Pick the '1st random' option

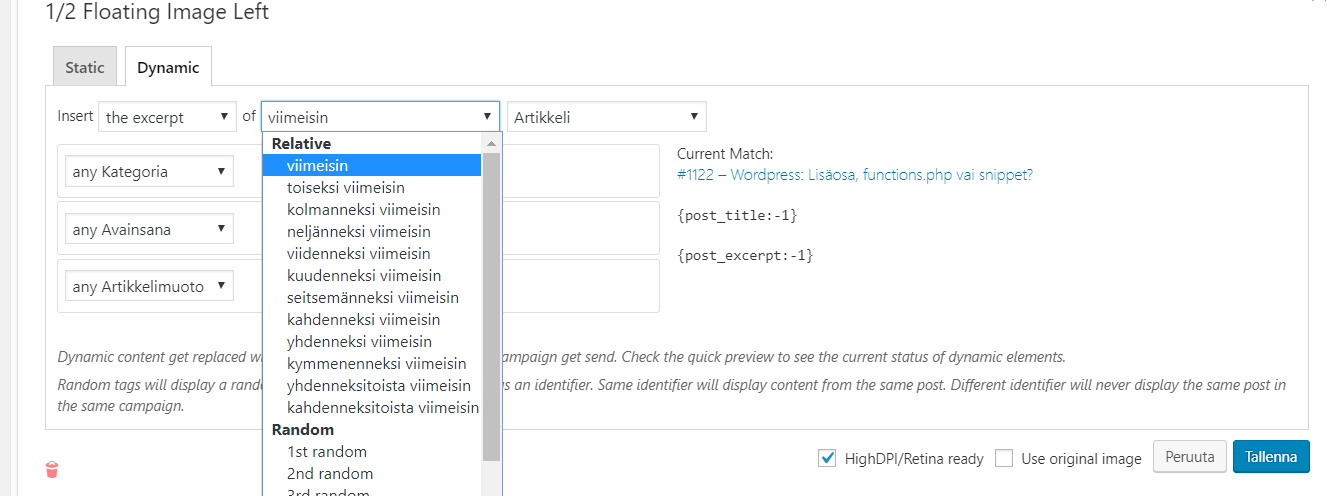[326, 452]
